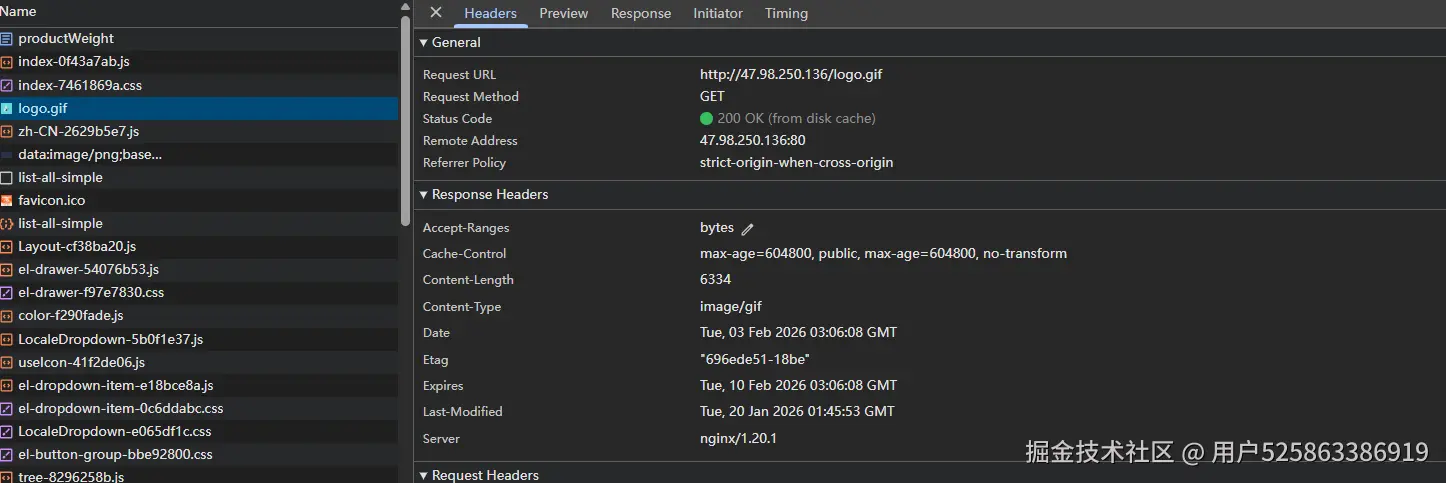Click the Accept-Ranges header name
Screen dimensions: 1446x483
point(466,227)
